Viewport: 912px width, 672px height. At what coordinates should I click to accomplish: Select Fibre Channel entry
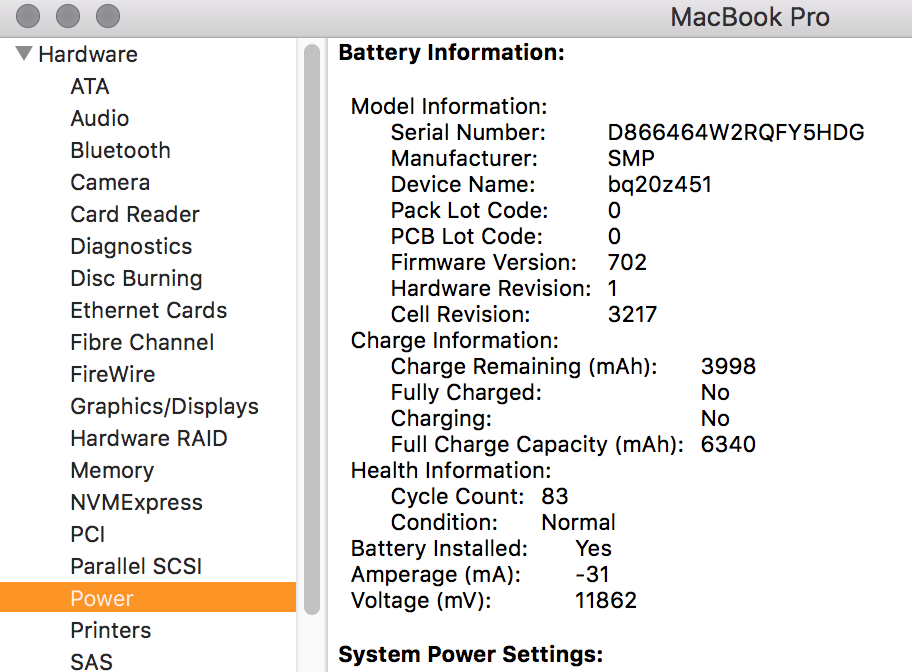[x=142, y=343]
